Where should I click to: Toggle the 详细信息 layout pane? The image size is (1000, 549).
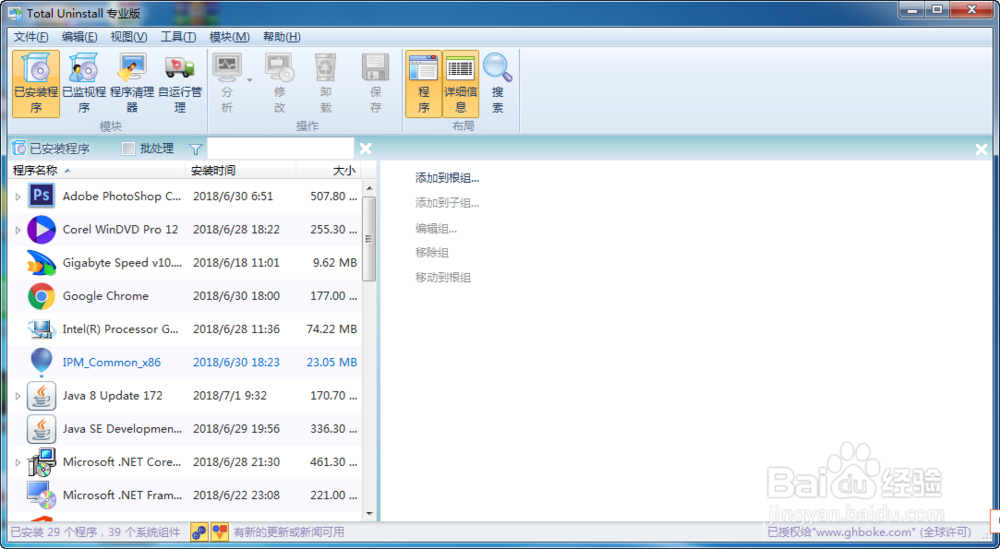pyautogui.click(x=460, y=84)
